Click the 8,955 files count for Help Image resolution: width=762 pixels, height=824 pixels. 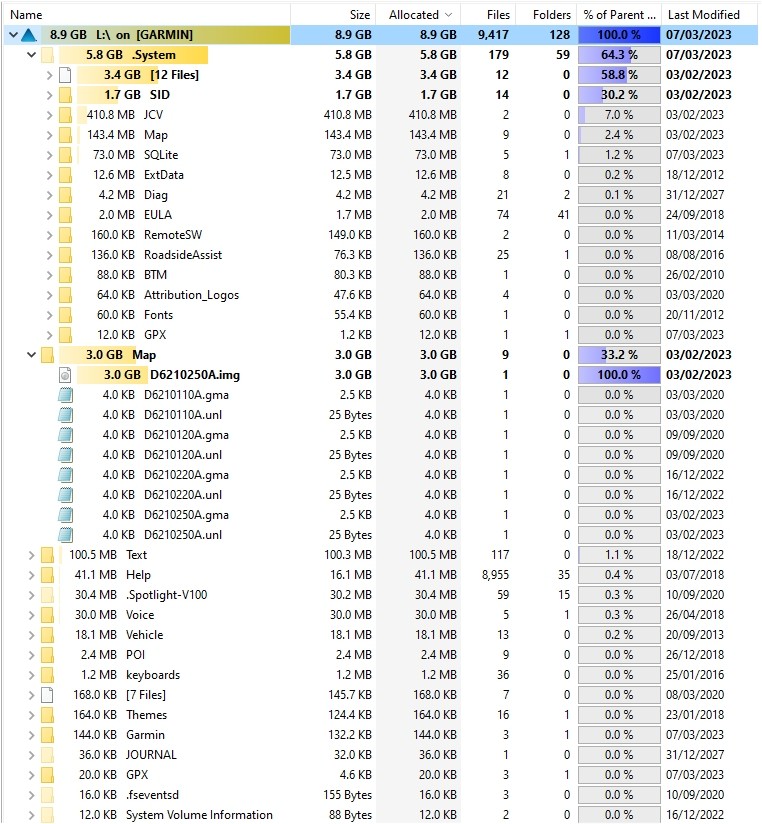(x=495, y=575)
